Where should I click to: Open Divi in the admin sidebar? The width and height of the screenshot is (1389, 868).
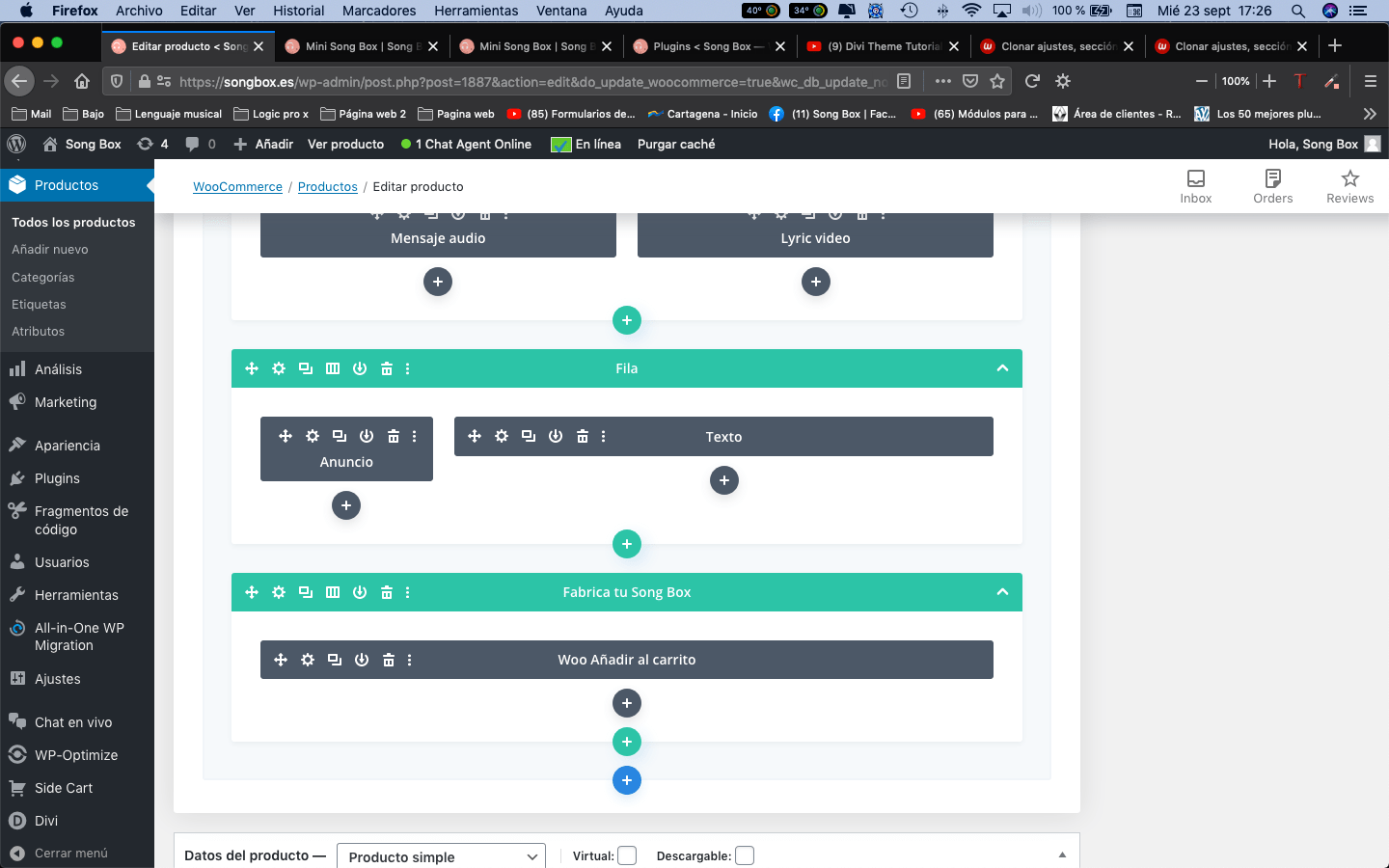[x=46, y=821]
